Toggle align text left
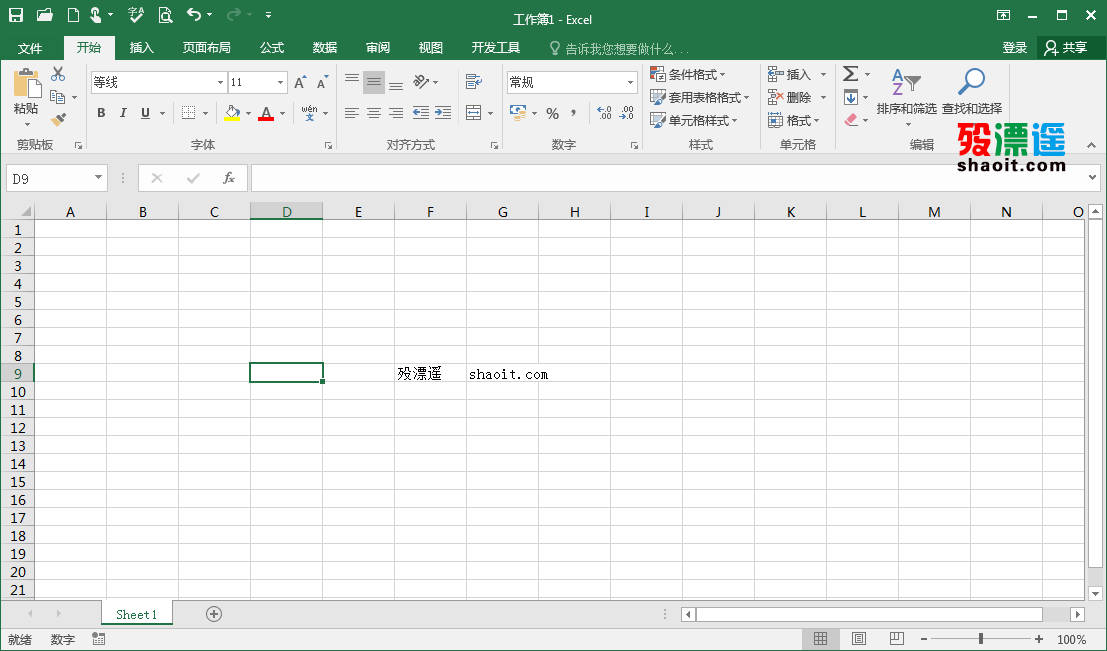Screen dimensions: 1107x651 pyautogui.click(x=352, y=113)
